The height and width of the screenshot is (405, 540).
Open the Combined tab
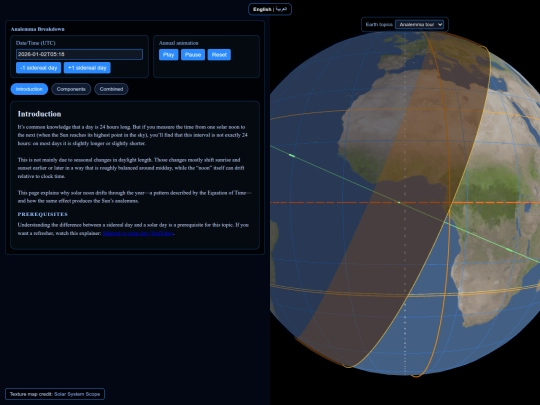[111, 89]
